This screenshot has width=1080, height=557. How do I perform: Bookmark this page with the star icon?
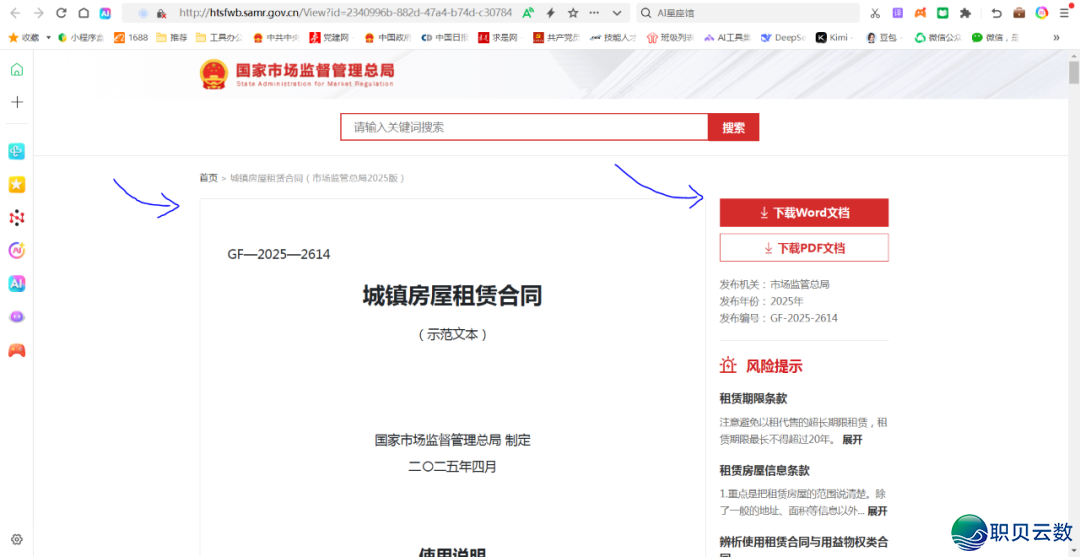tap(572, 12)
